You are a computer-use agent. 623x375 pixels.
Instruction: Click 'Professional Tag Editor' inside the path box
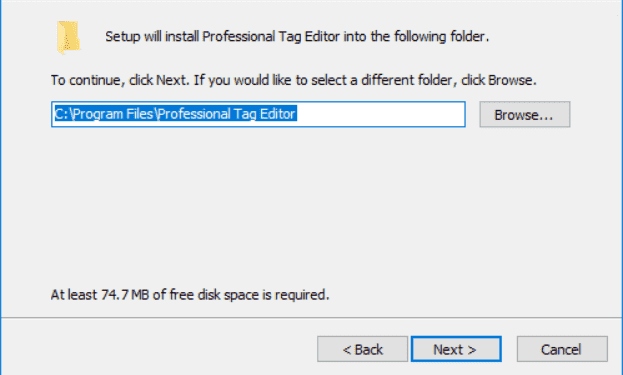tap(227, 114)
